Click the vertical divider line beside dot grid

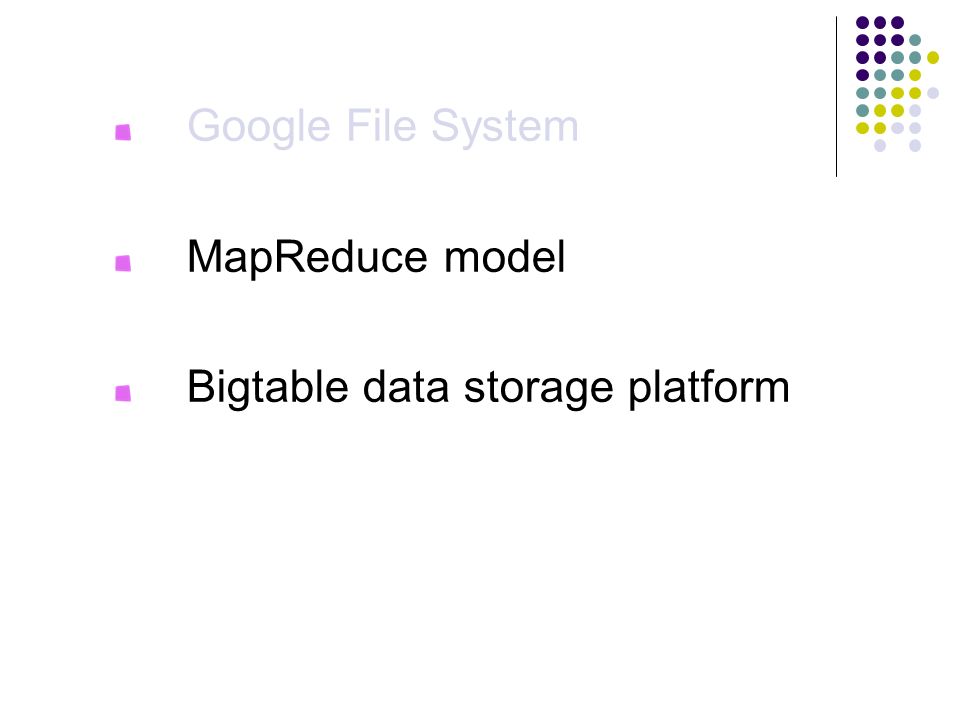pos(836,97)
